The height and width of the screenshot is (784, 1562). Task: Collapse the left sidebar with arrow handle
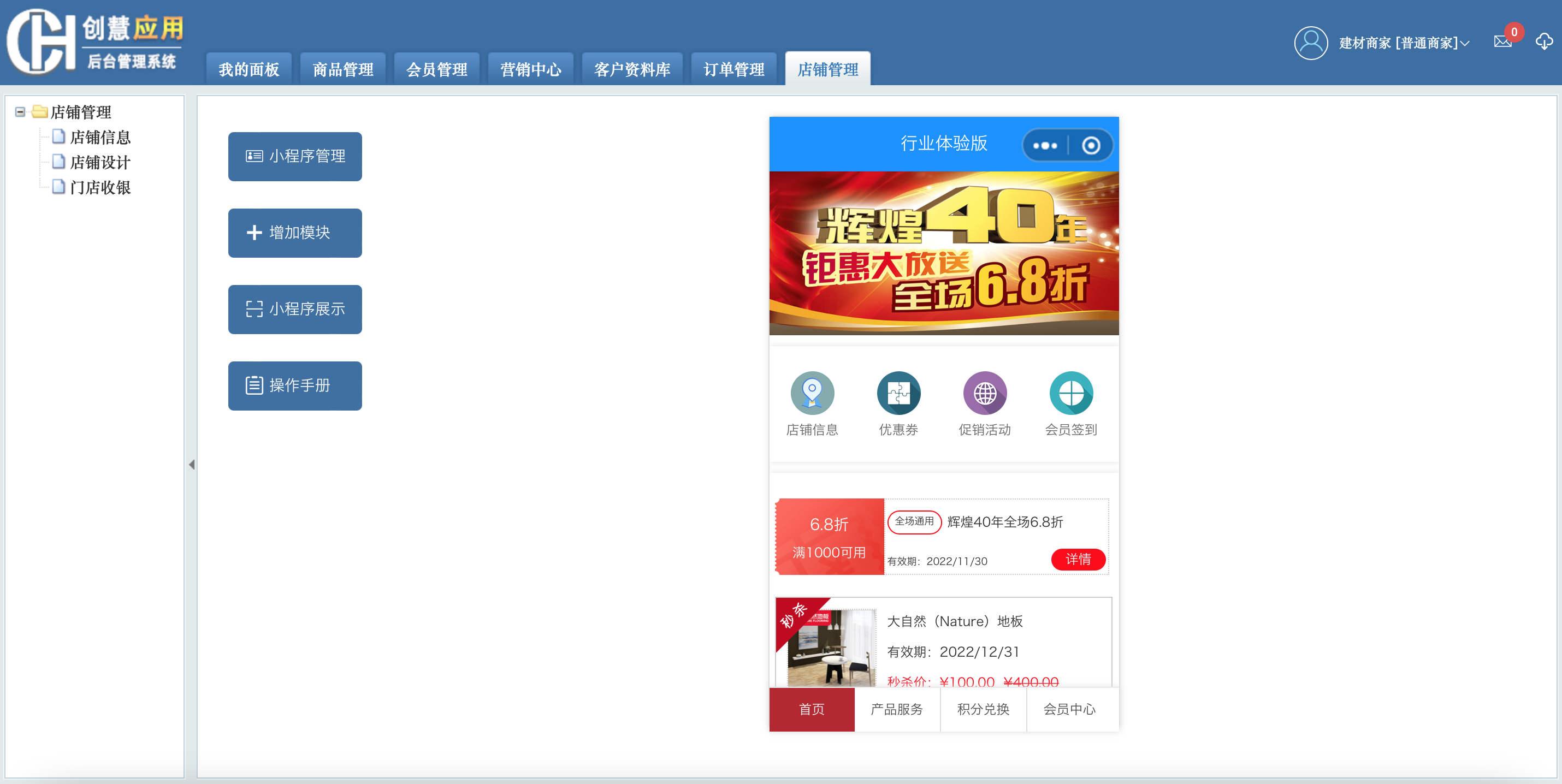pyautogui.click(x=192, y=465)
